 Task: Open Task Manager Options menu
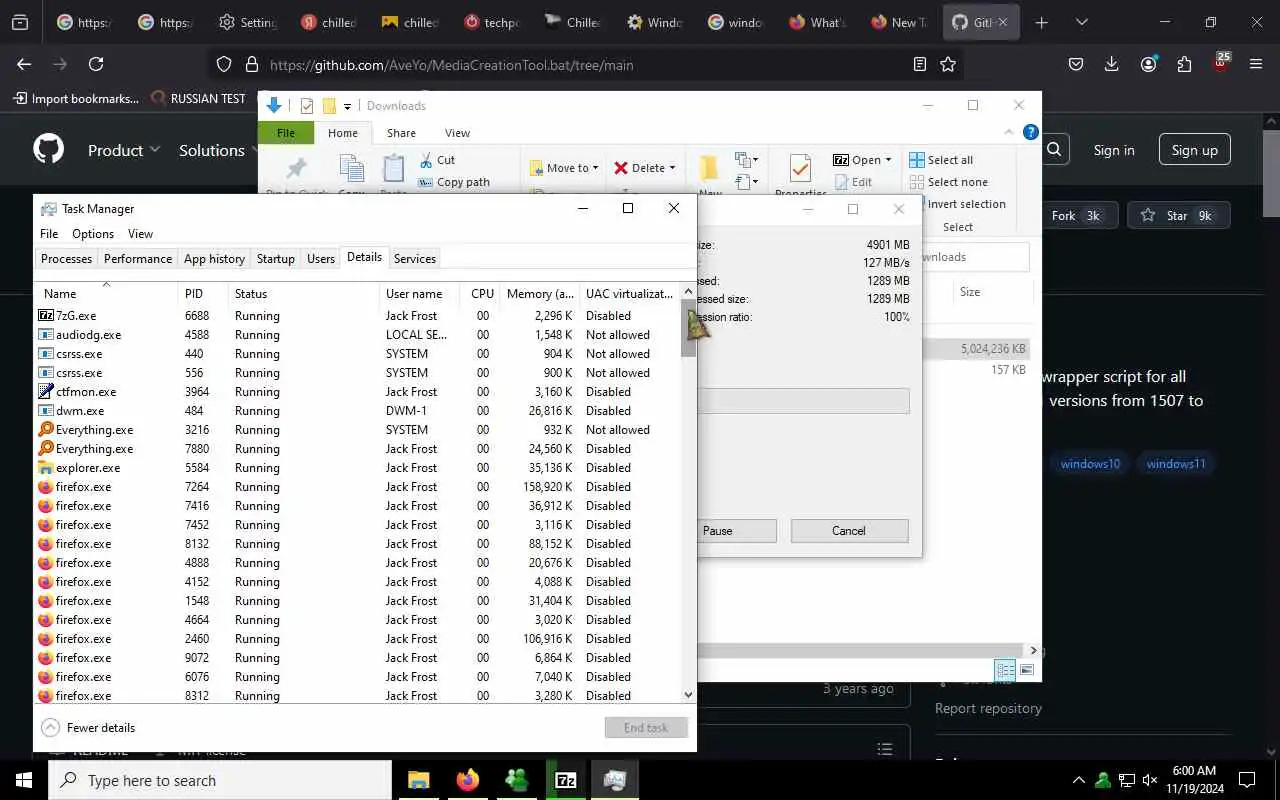coord(93,234)
